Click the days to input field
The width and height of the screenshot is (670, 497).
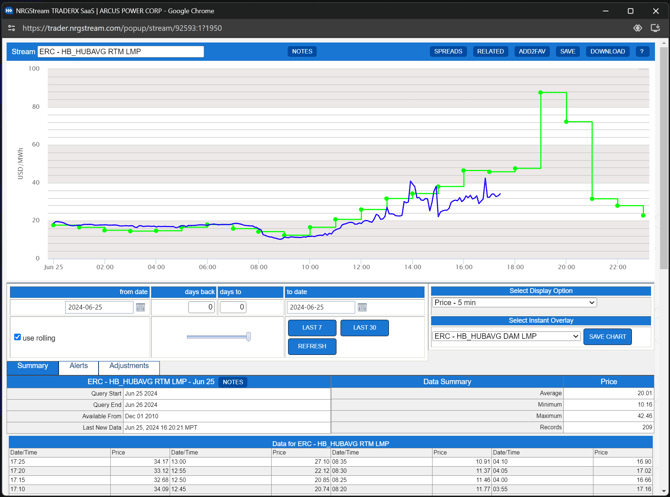tap(233, 307)
